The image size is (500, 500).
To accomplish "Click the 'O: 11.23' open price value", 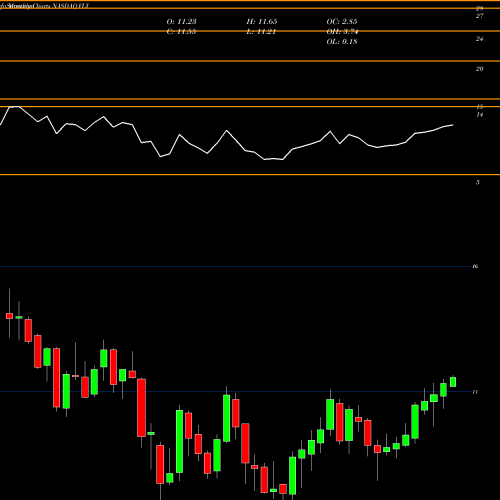I will click(181, 22).
